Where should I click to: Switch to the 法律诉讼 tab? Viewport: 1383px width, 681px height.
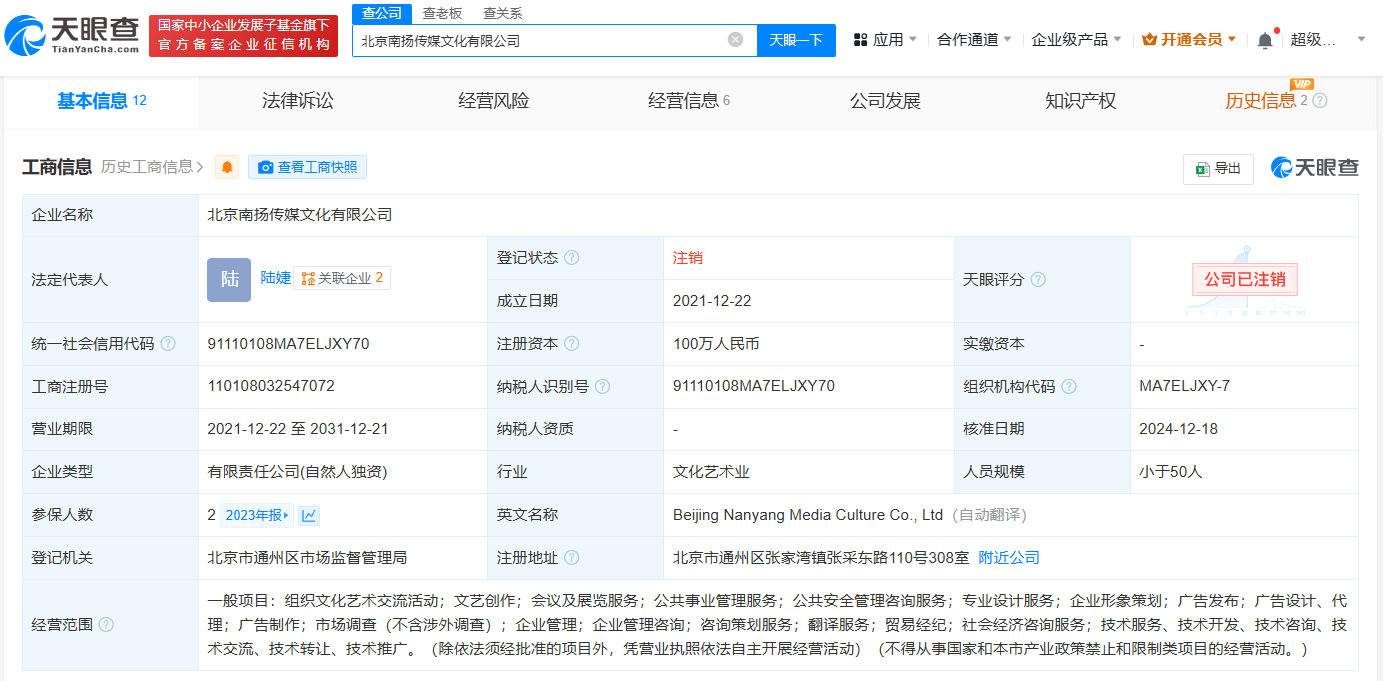pyautogui.click(x=297, y=100)
